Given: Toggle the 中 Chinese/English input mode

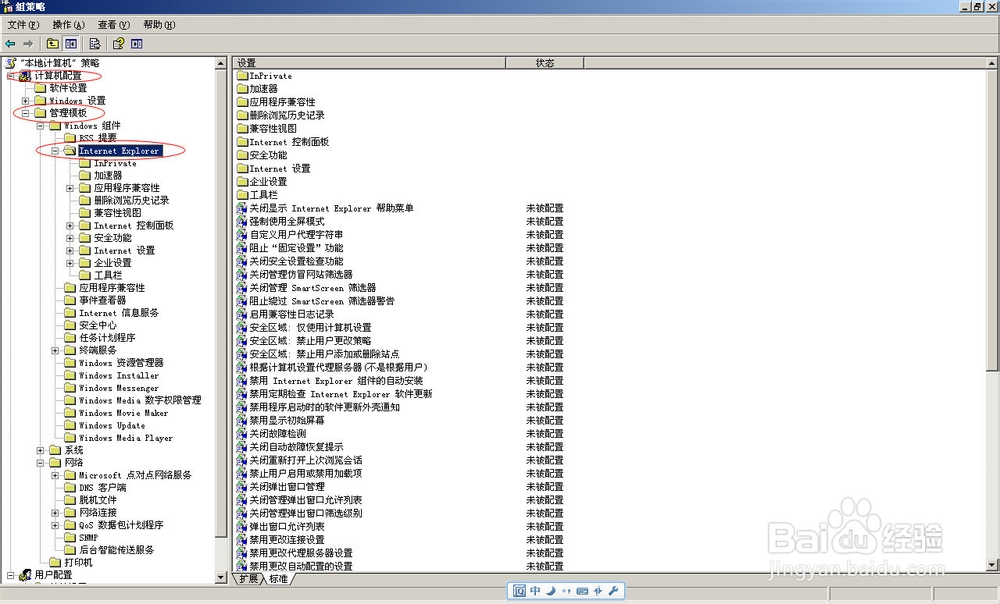Looking at the screenshot, I should [535, 591].
